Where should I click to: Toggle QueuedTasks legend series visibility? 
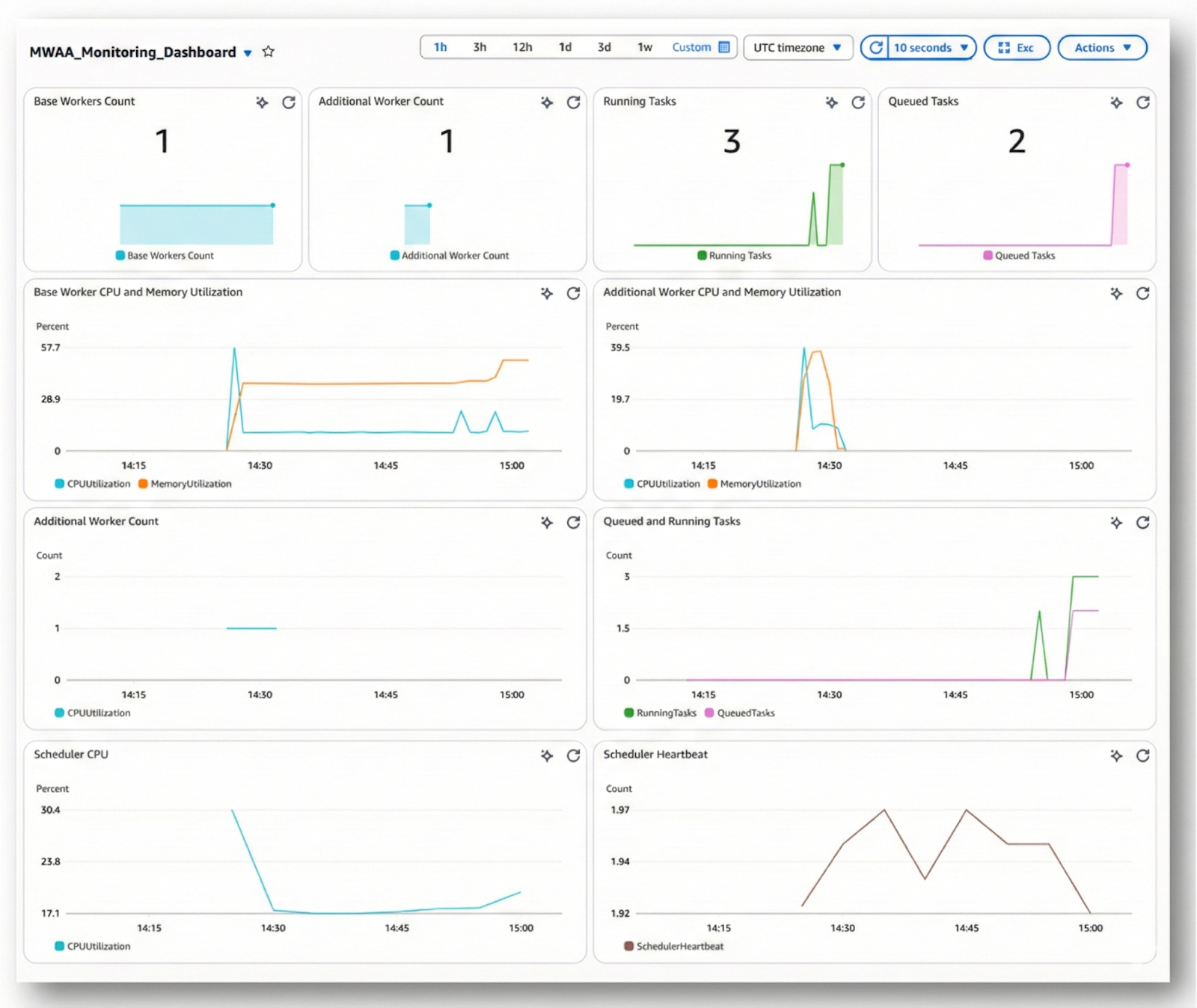(745, 713)
